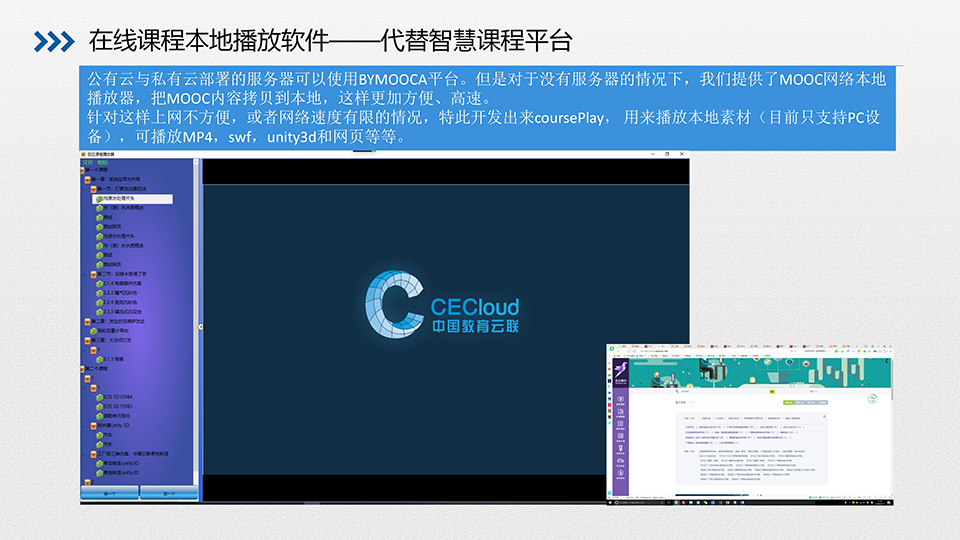Click the panel splitter collapse handle

pyautogui.click(x=201, y=327)
